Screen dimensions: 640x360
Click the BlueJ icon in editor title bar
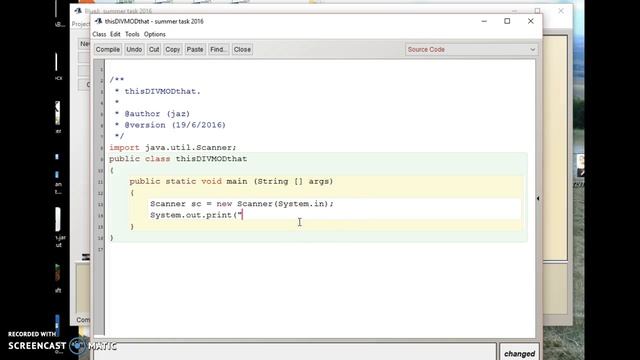[x=98, y=21]
